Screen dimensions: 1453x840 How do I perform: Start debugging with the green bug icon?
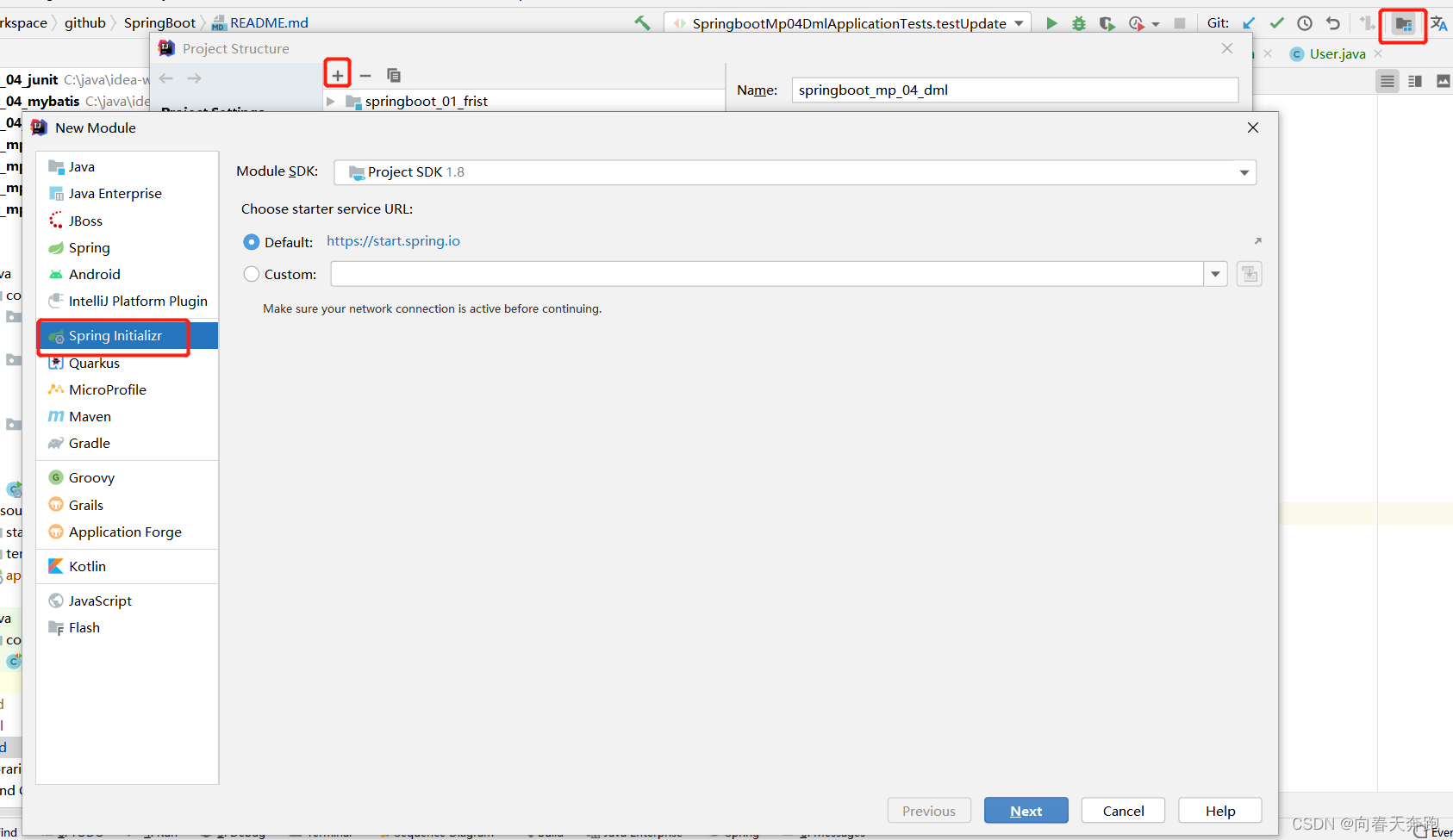click(x=1079, y=23)
